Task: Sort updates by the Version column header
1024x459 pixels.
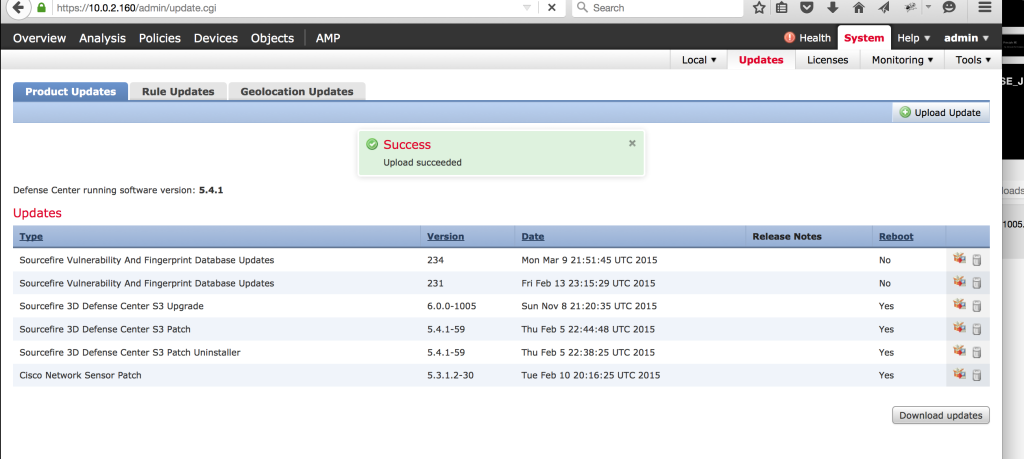Action: (445, 237)
